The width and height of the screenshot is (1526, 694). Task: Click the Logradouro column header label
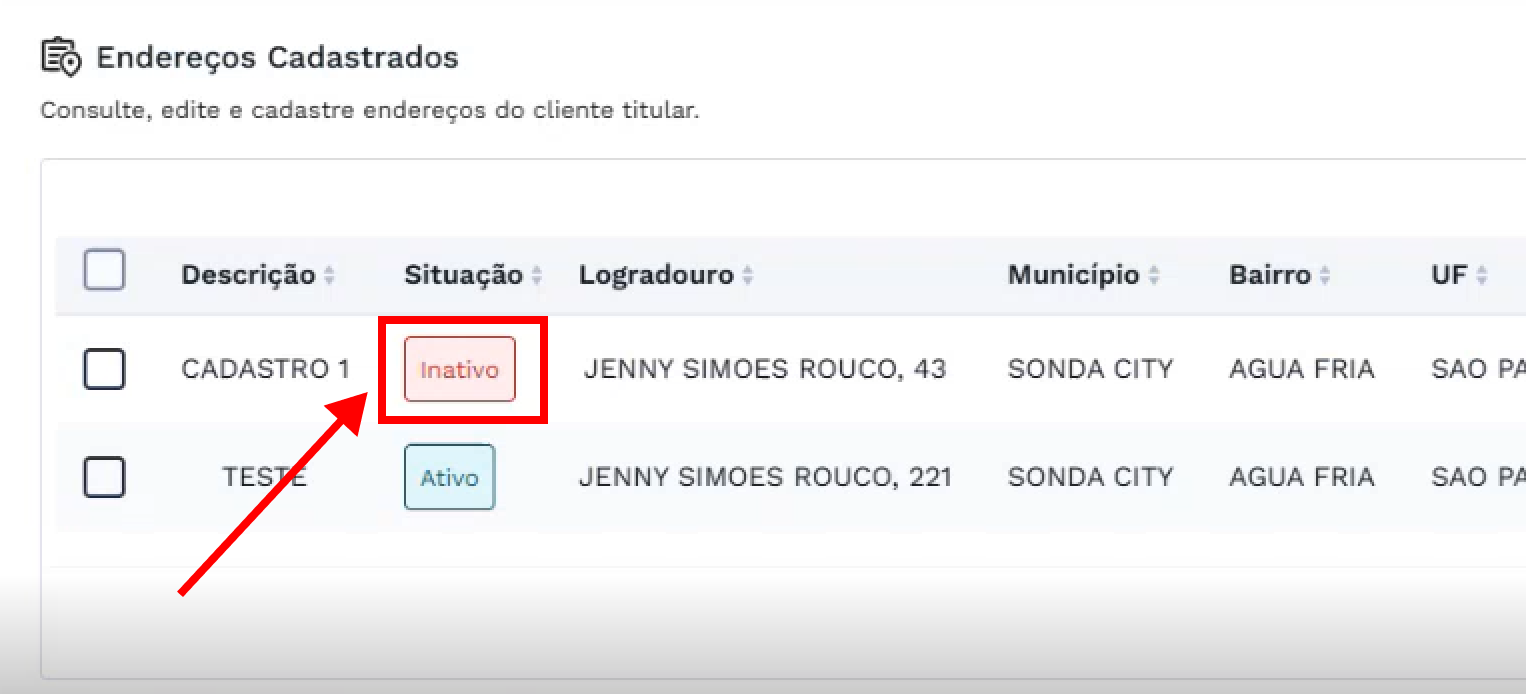(x=656, y=275)
